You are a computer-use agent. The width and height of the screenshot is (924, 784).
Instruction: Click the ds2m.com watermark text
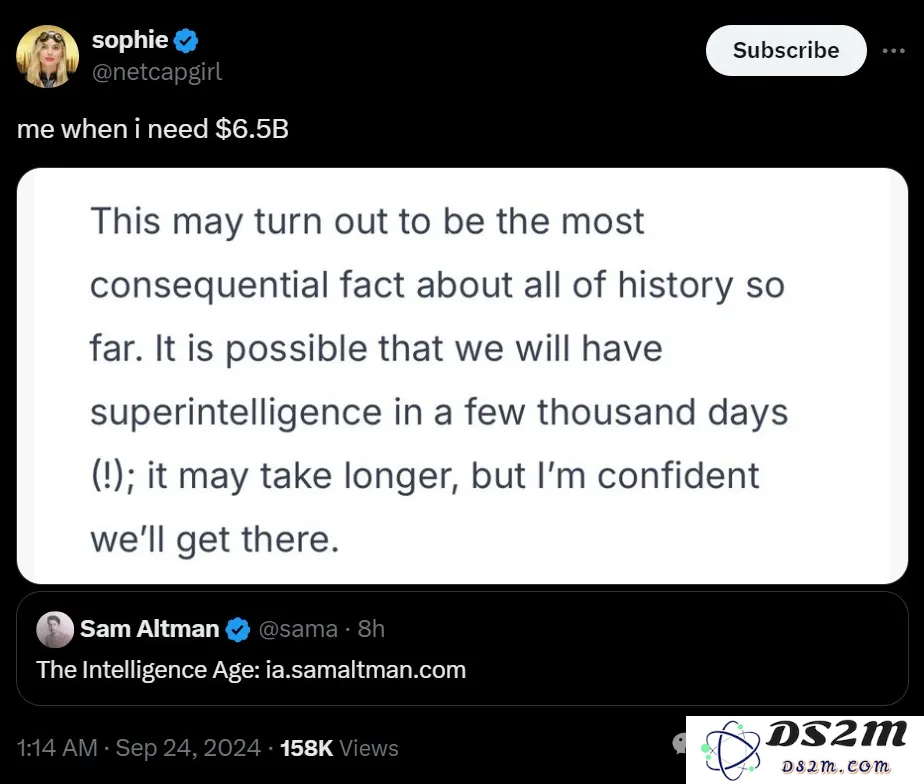836,766
